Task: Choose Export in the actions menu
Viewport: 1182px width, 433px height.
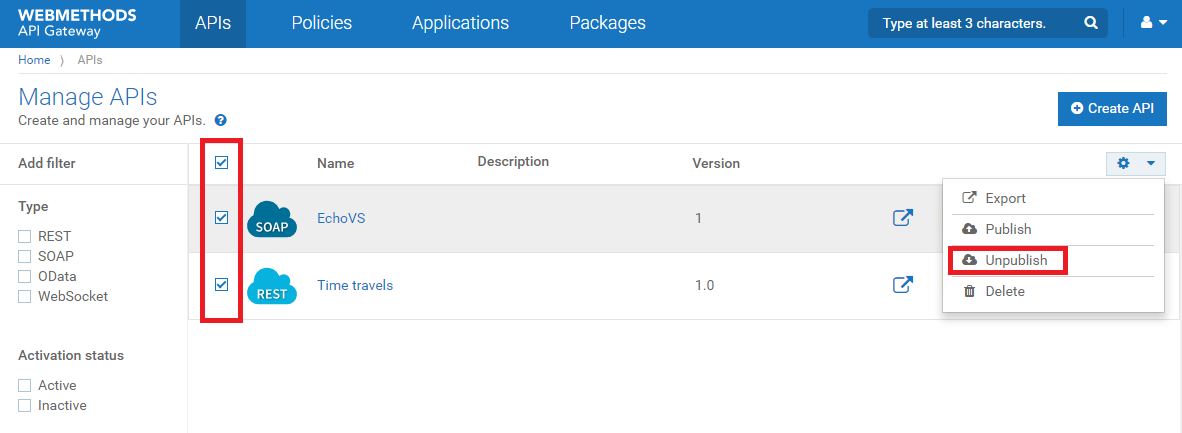Action: 1004,198
